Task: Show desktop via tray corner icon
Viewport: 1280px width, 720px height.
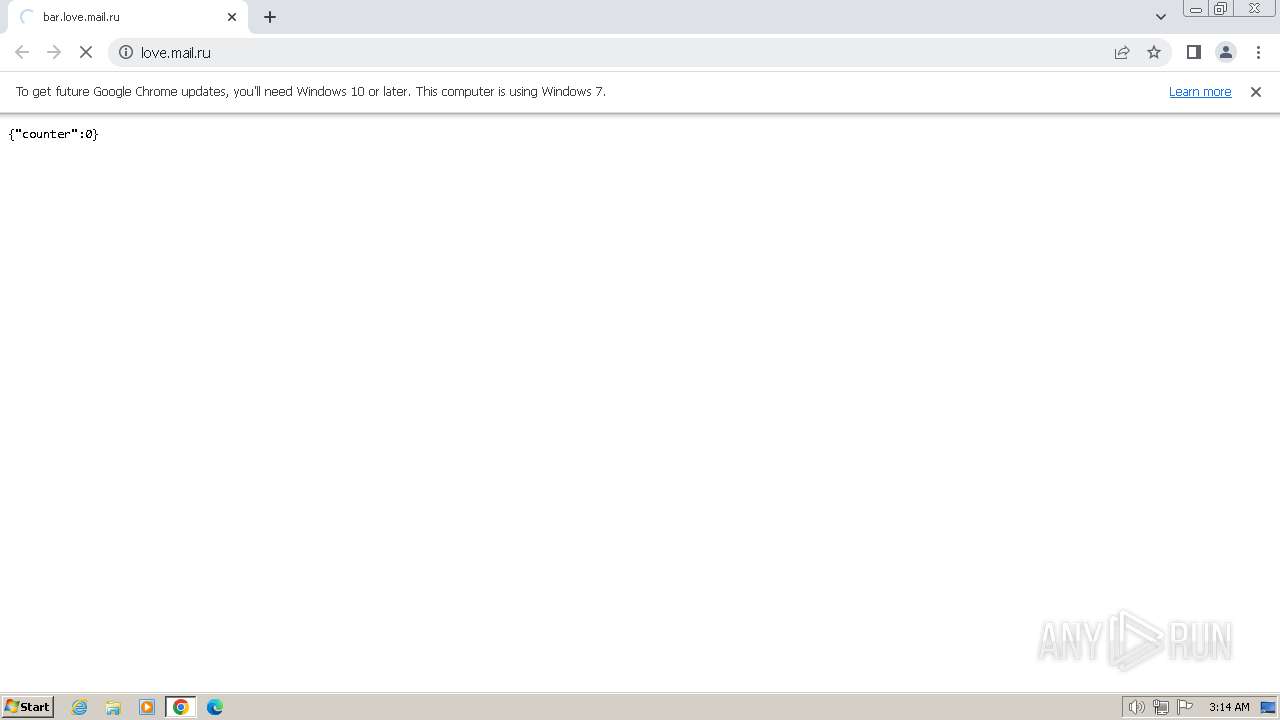Action: coord(1268,707)
